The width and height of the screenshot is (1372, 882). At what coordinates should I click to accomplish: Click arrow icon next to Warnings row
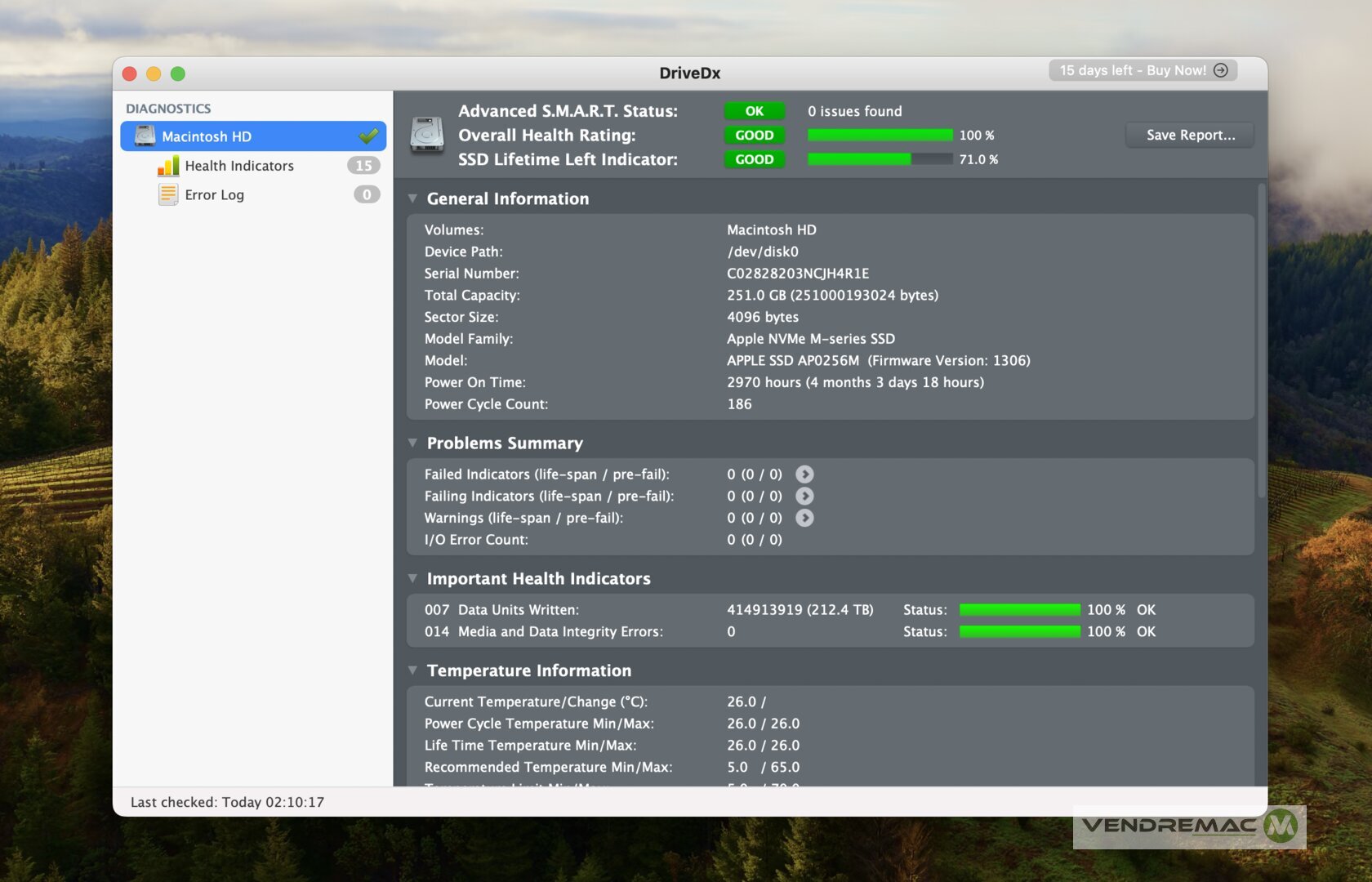click(804, 518)
